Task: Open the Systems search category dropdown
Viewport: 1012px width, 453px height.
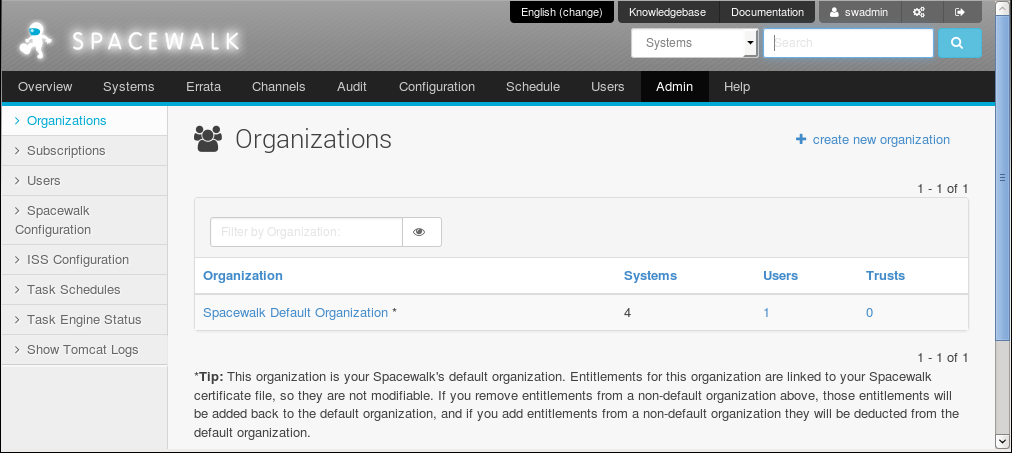Action: [694, 43]
